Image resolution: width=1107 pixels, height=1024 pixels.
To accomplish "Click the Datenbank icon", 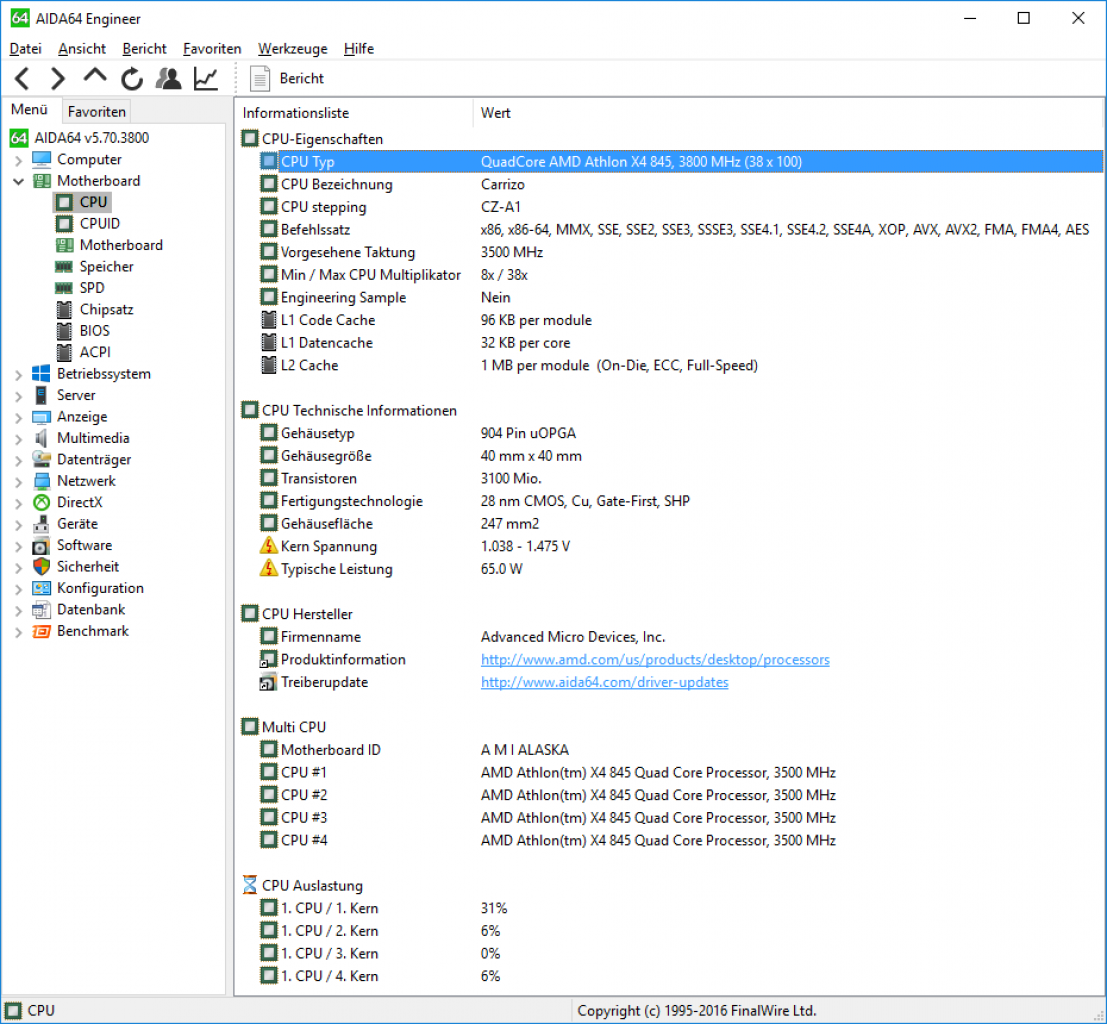I will 41,609.
